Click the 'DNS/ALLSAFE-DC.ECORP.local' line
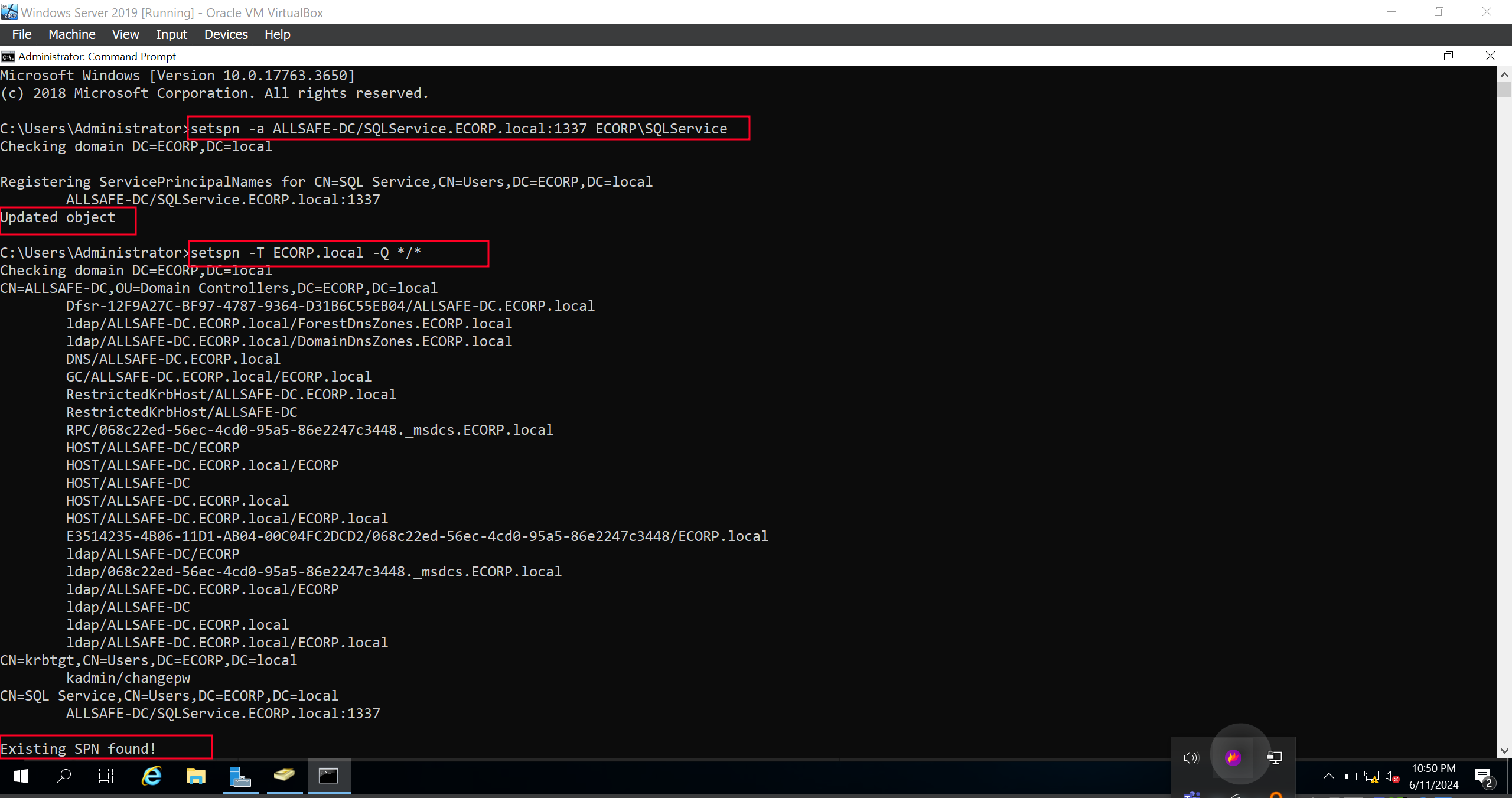The image size is (1512, 798). [x=173, y=359]
